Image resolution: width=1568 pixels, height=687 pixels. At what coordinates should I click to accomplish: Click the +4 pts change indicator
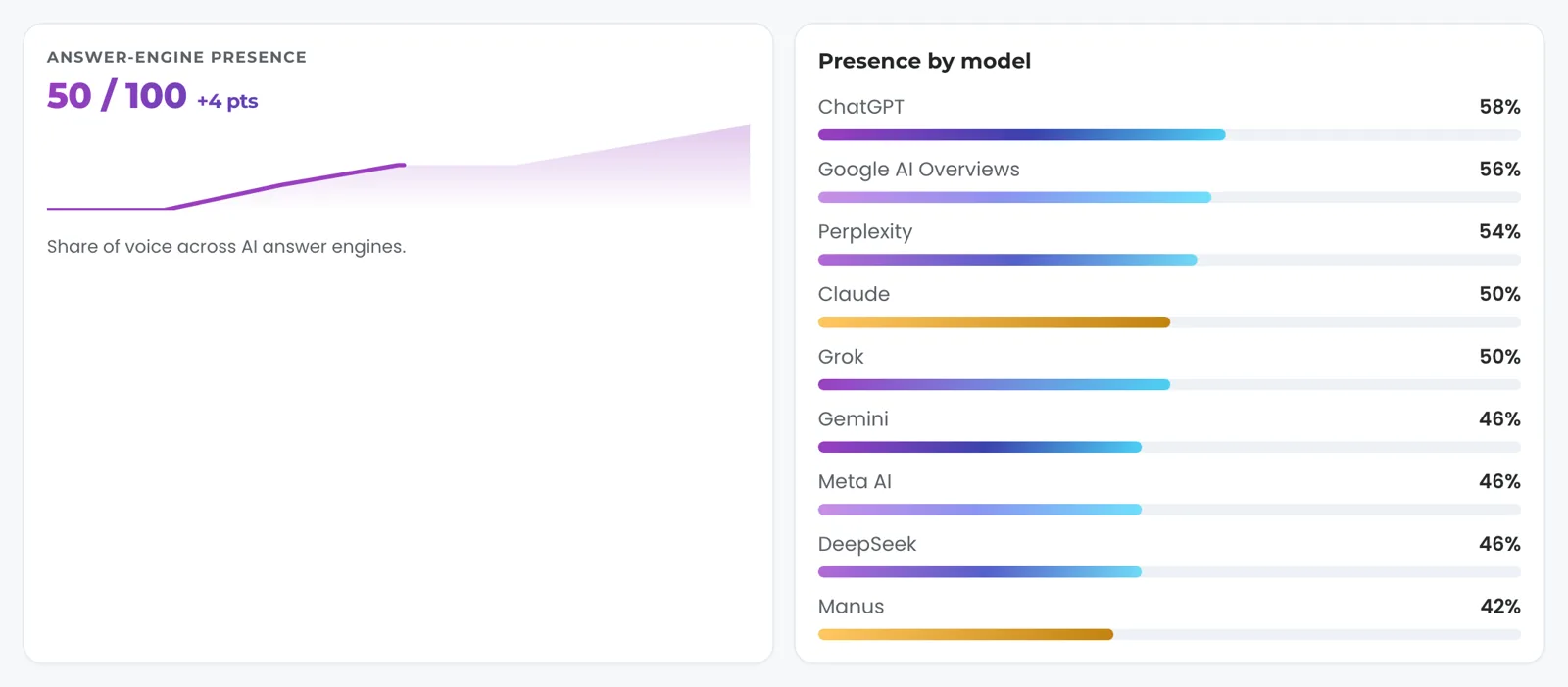[x=227, y=101]
